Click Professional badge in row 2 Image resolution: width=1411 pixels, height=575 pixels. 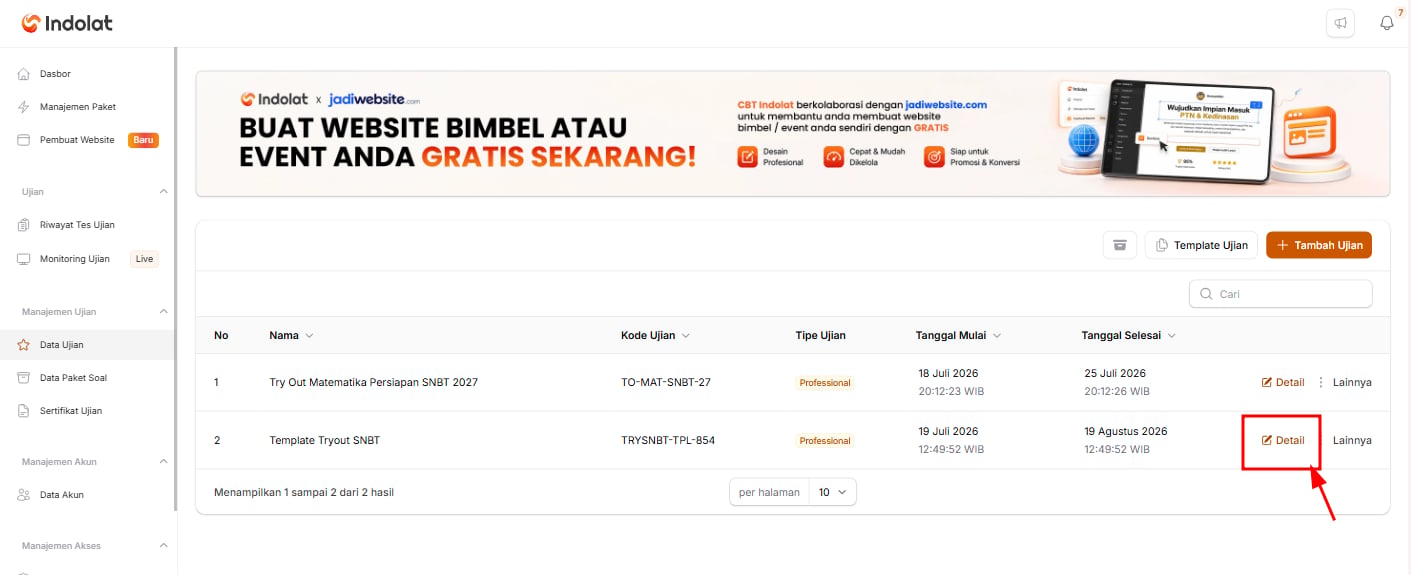[825, 441]
